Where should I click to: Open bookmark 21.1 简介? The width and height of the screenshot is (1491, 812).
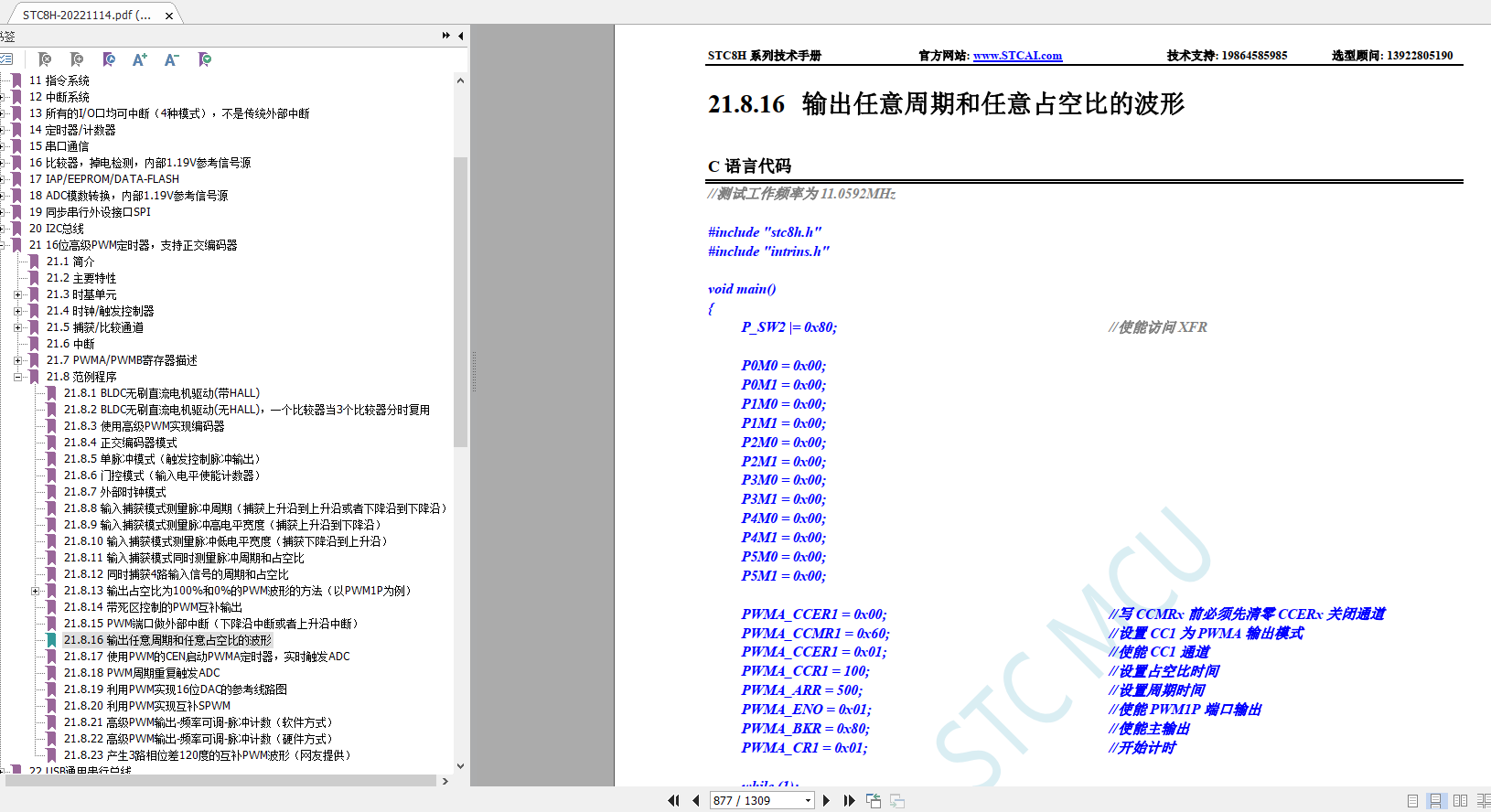[x=70, y=262]
